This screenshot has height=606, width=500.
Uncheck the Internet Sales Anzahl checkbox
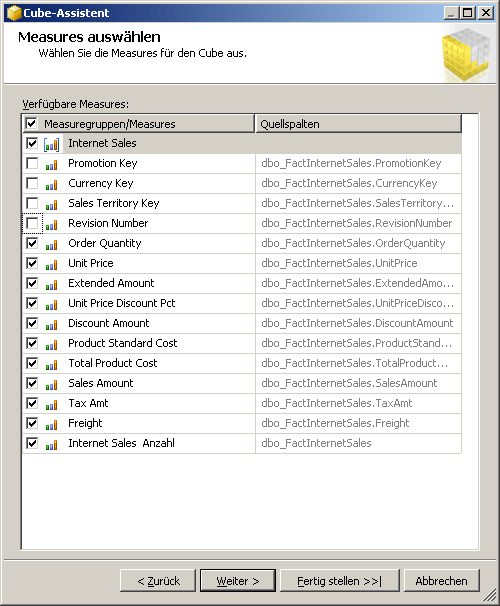coord(32,443)
